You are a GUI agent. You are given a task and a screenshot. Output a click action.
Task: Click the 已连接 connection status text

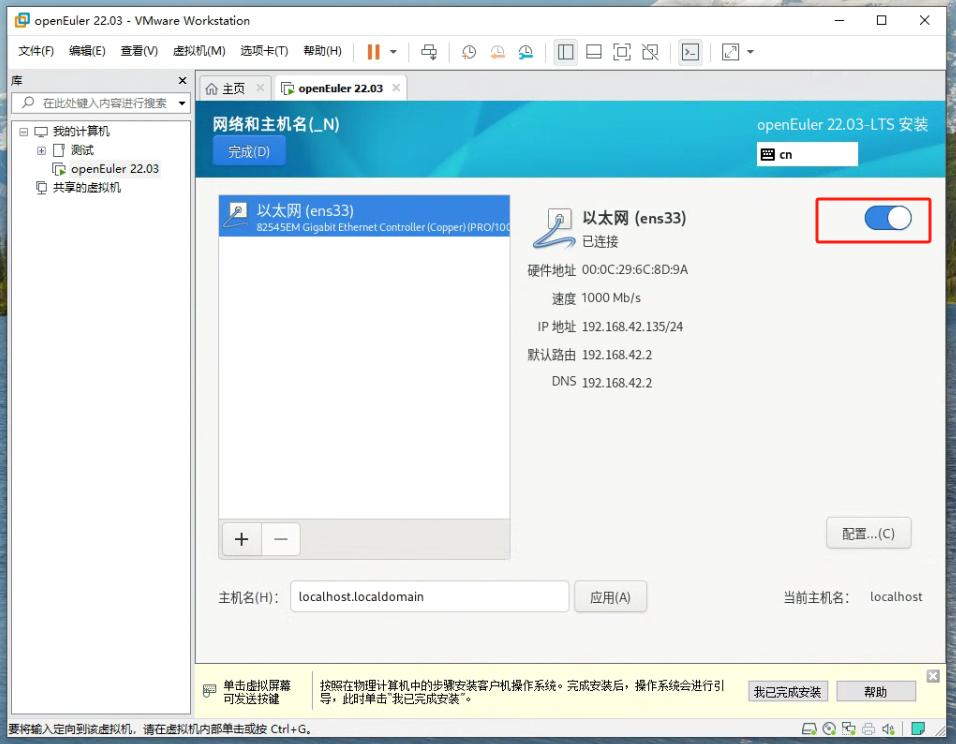(601, 241)
